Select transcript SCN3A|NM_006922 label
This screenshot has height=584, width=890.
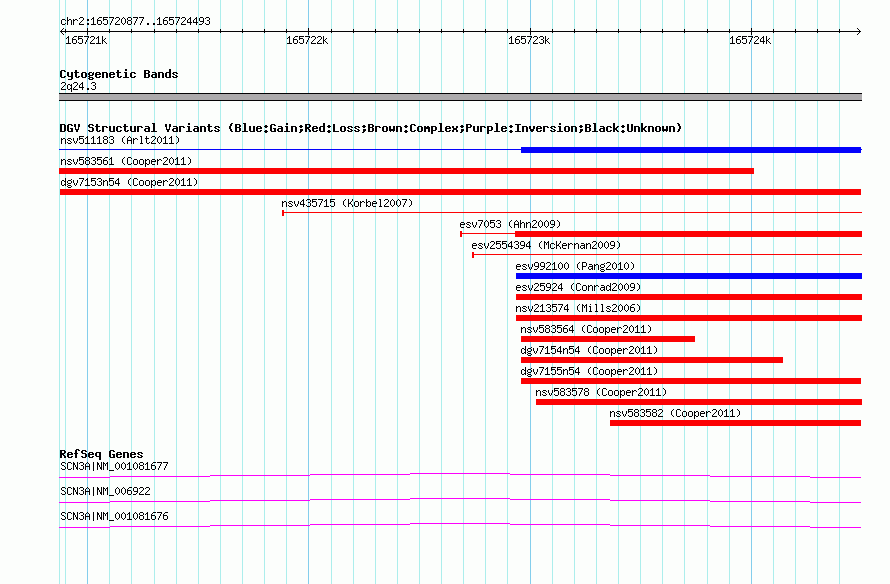tap(105, 491)
